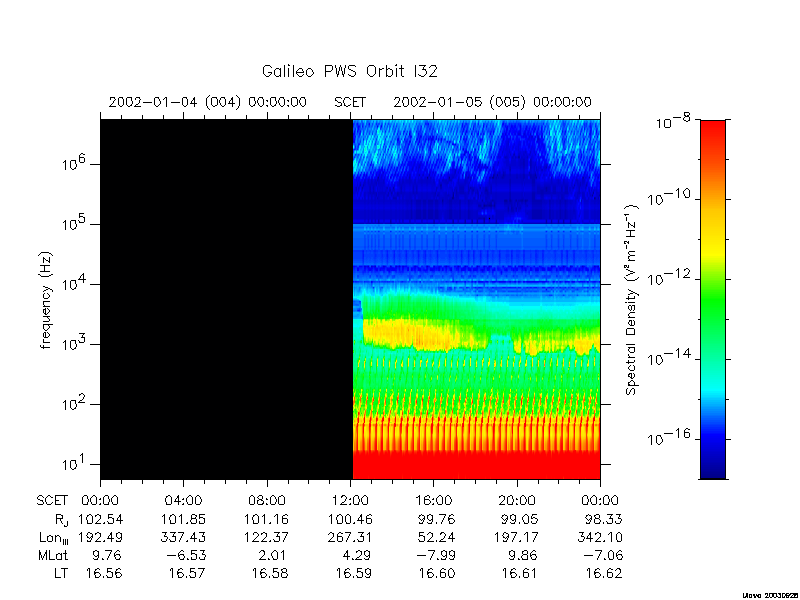Click the 16:00 time tick label
The height and width of the screenshot is (600, 800).
[434, 501]
